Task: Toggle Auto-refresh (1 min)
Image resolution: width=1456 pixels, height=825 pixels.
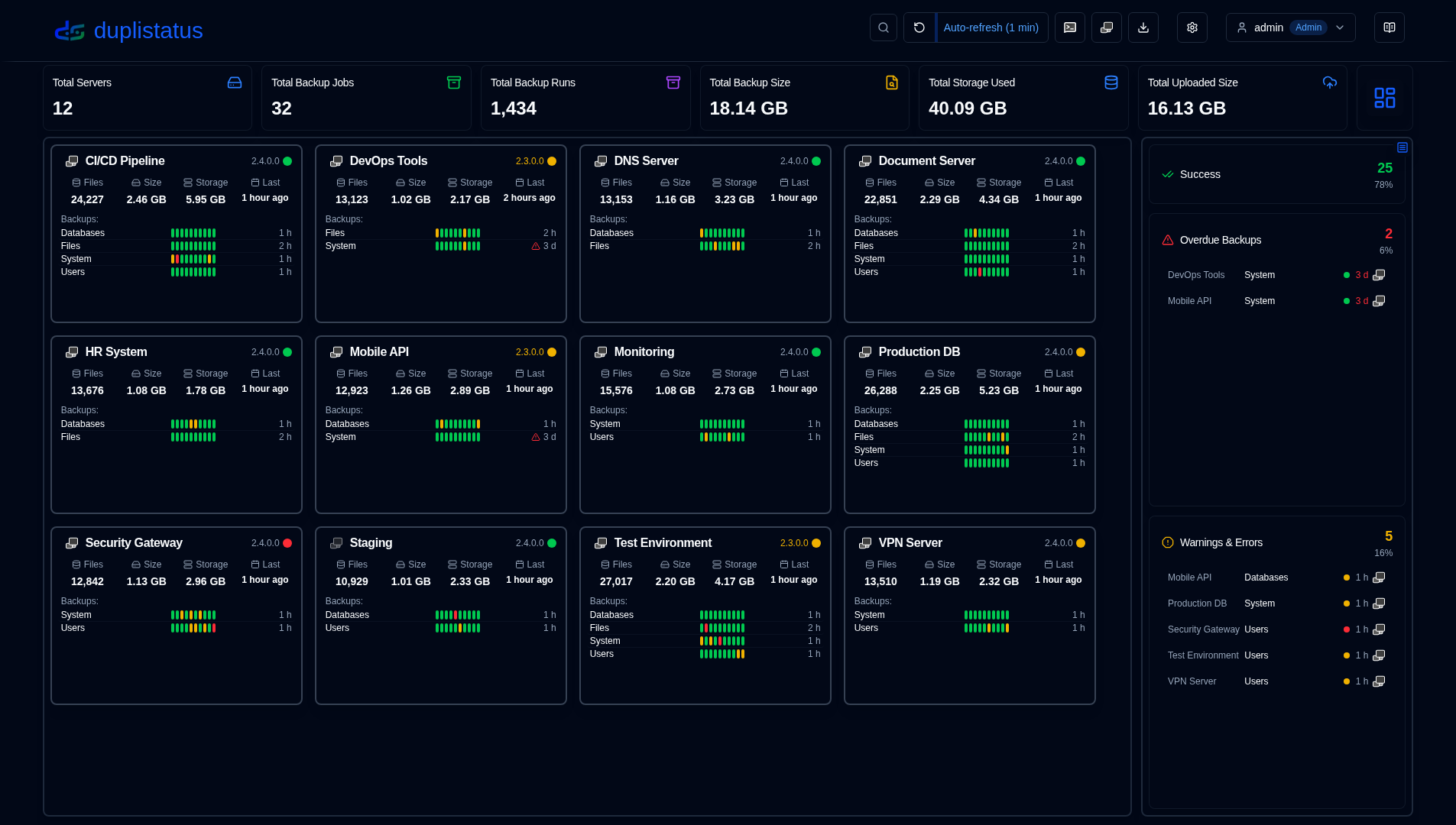Action: pos(991,27)
